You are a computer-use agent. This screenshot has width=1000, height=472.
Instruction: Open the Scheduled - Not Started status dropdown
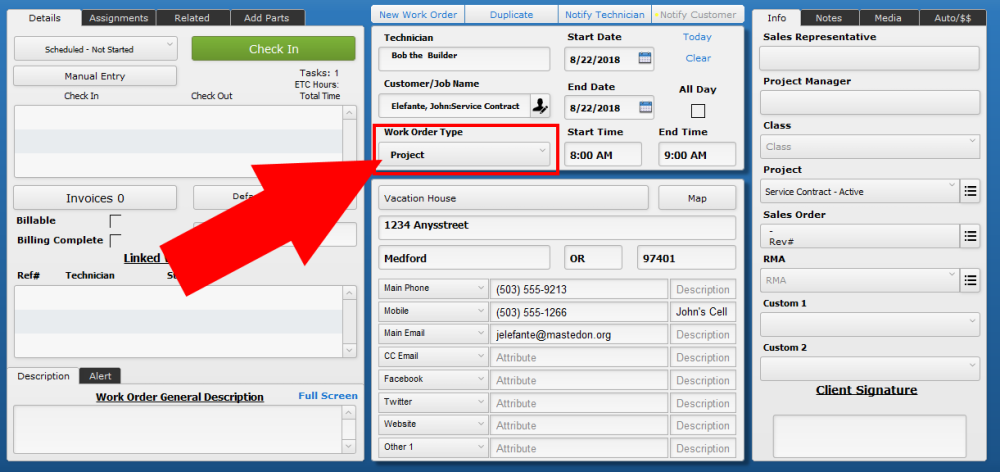coord(95,49)
